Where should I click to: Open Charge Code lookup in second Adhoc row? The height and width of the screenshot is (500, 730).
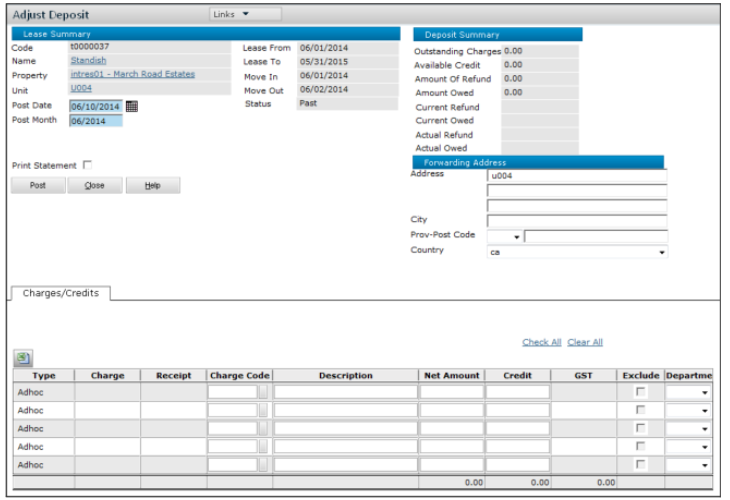click(x=264, y=411)
